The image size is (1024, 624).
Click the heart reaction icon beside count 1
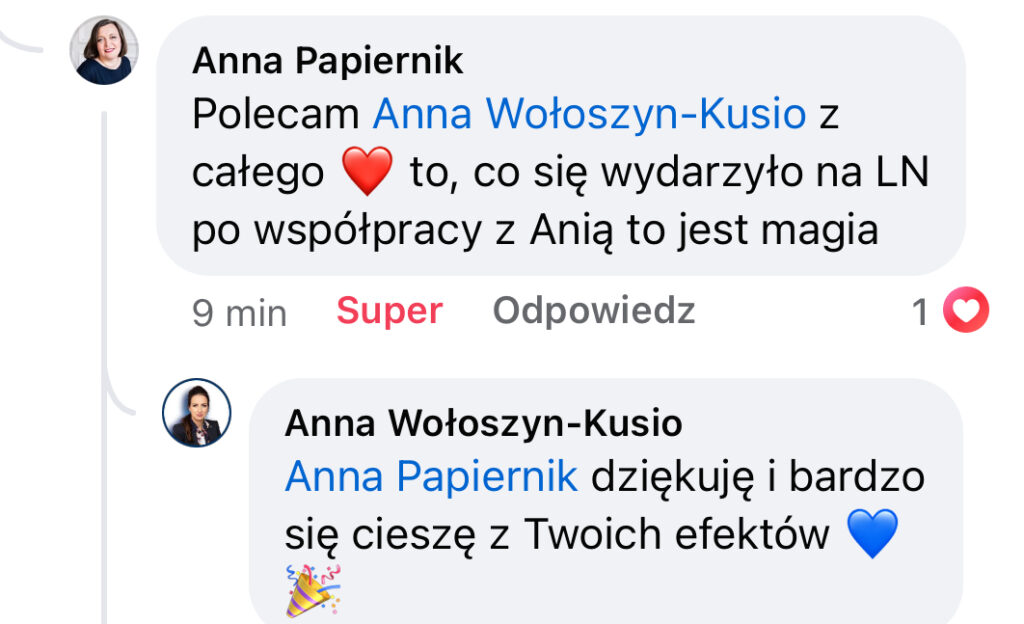click(966, 310)
